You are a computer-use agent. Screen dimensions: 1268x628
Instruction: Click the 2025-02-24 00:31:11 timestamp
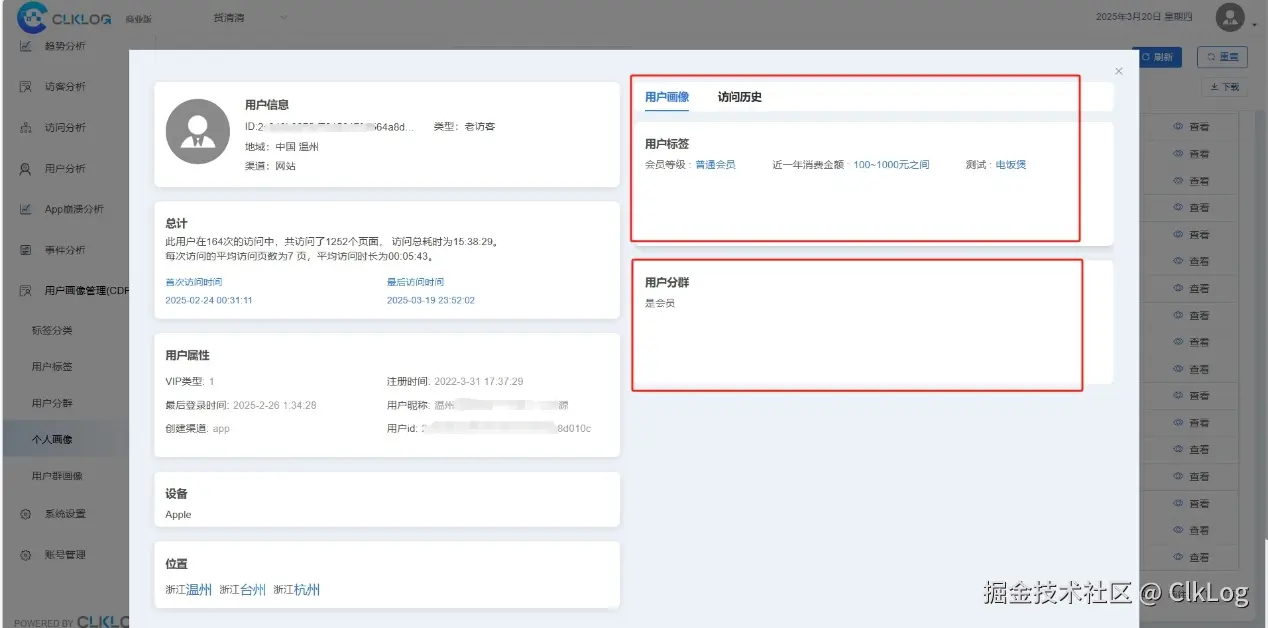(x=209, y=300)
